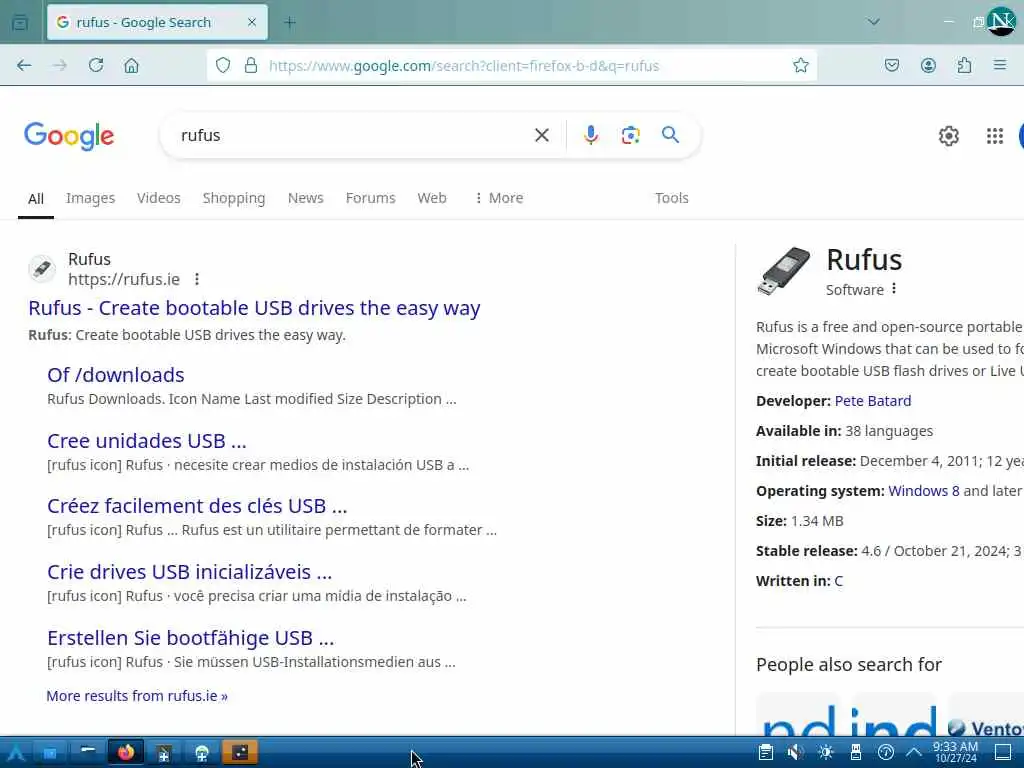Open the blue desktop icon in taskbar
Image resolution: width=1024 pixels, height=768 pixels.
(50, 753)
